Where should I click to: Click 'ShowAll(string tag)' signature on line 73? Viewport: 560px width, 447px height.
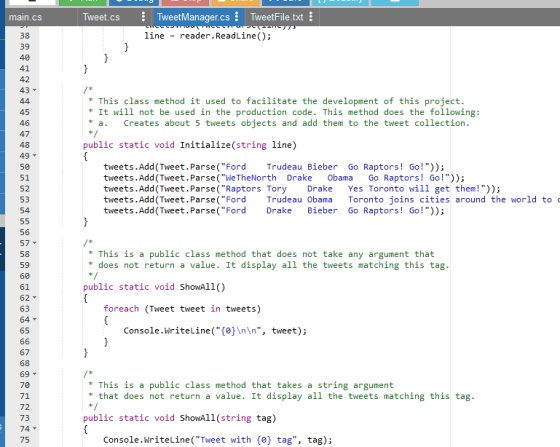coord(228,418)
